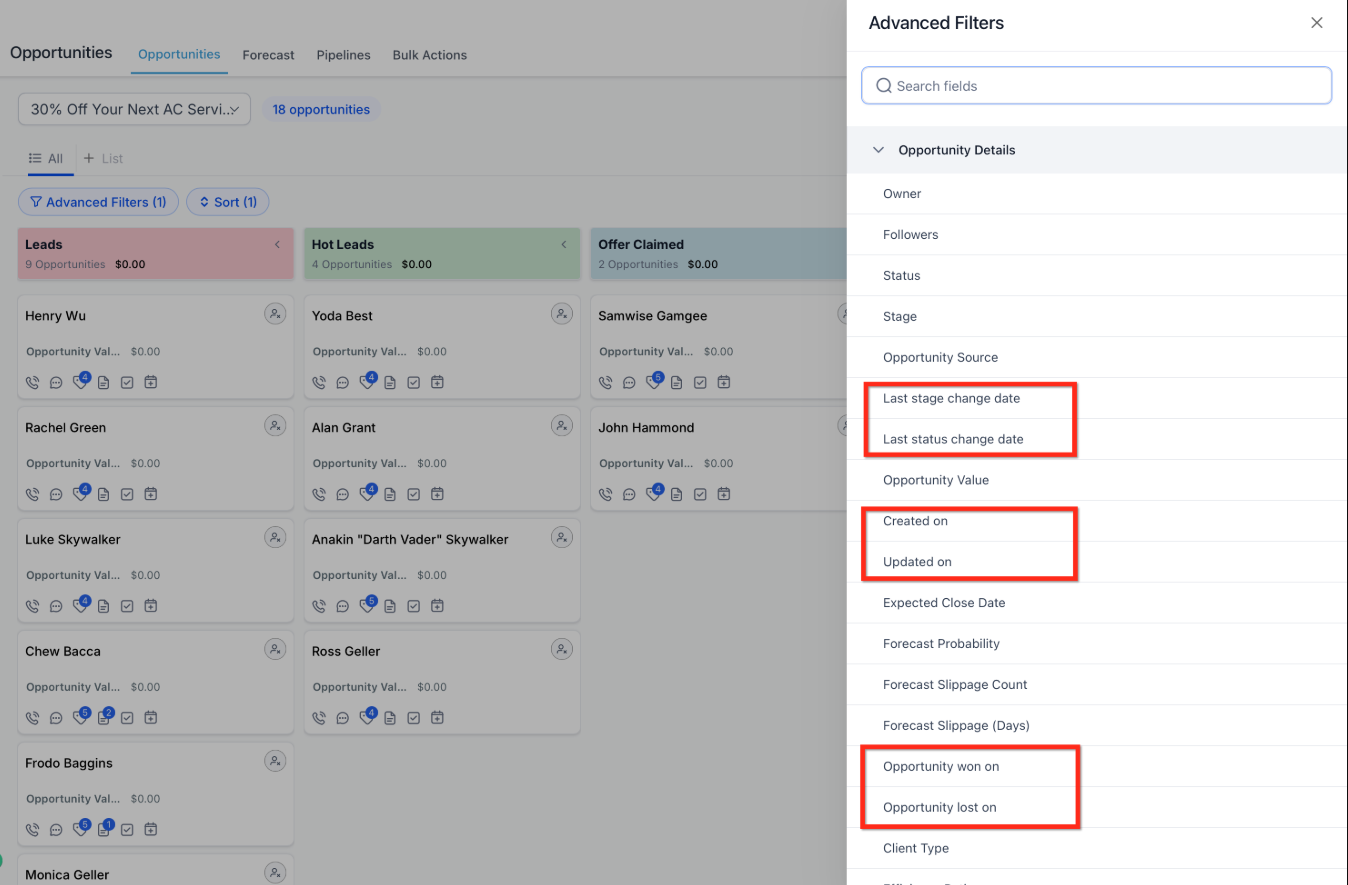
Task: Click tags icon on Rachel Green card
Action: (81, 493)
